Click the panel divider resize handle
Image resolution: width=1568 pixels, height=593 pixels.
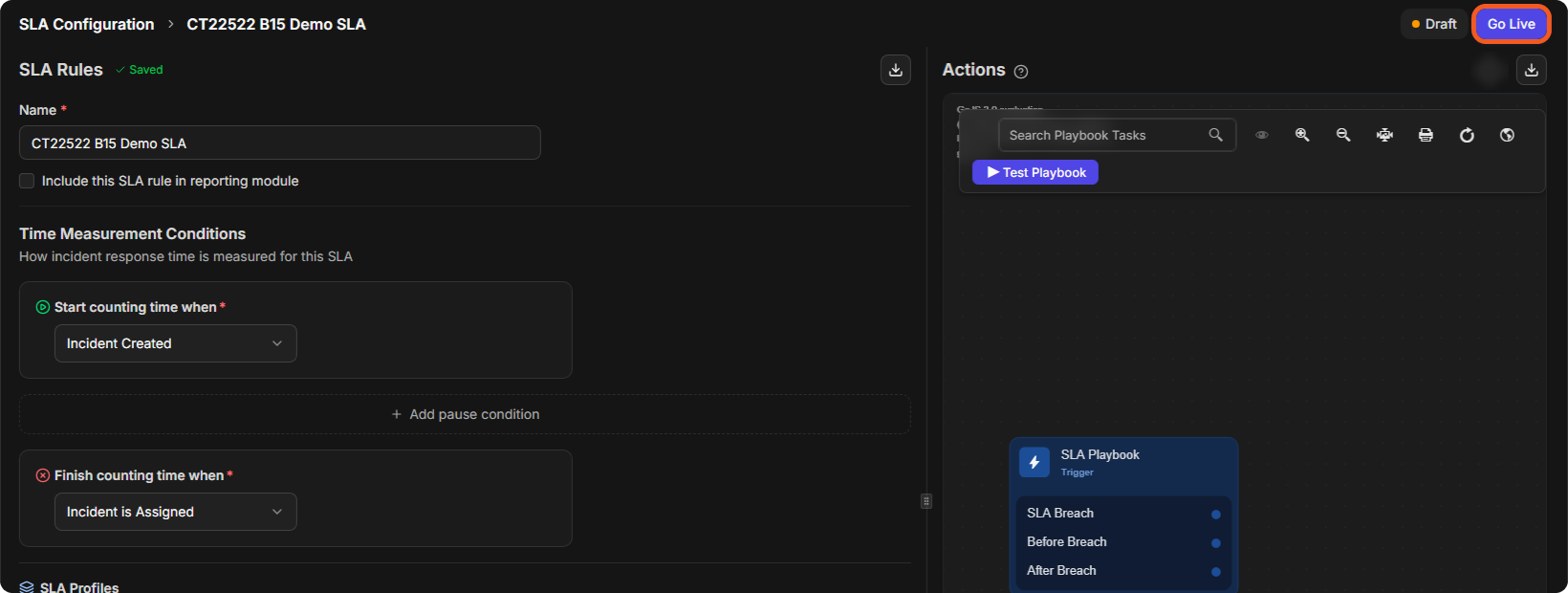click(926, 501)
